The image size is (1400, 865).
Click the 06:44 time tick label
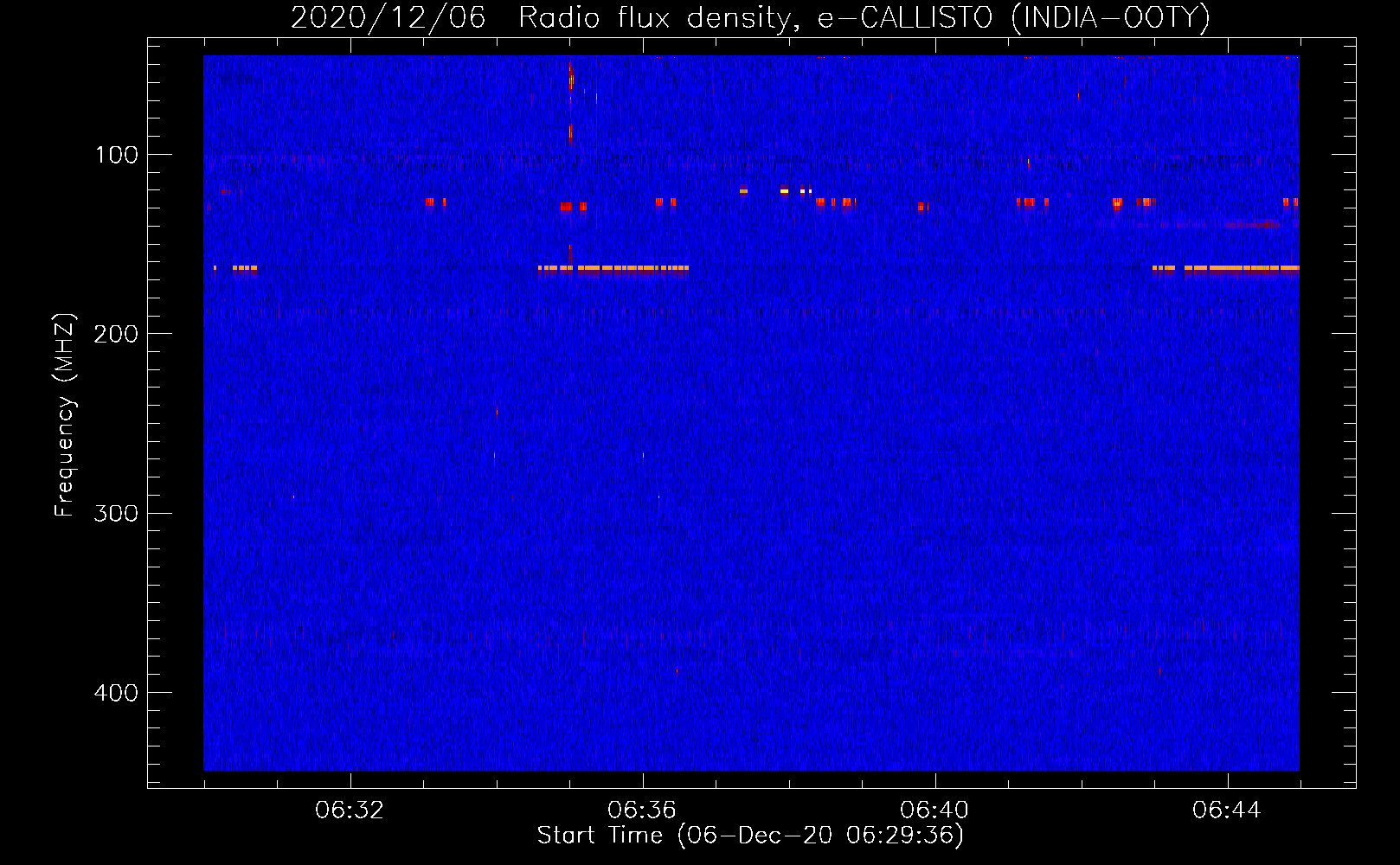[x=1227, y=811]
